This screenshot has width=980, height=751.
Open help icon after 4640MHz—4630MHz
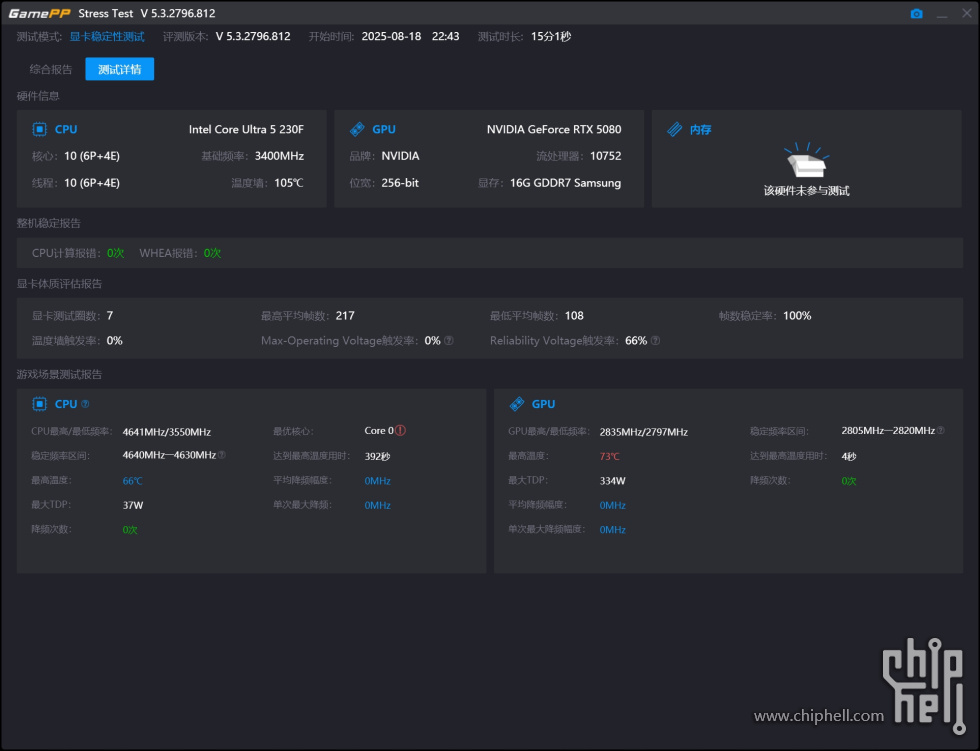coord(222,455)
